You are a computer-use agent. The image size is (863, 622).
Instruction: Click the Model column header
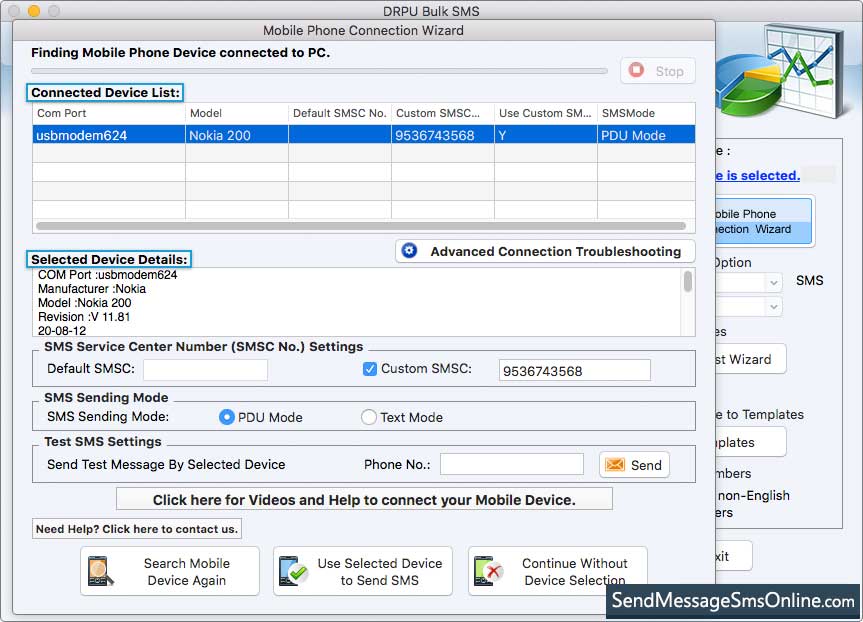point(237,113)
